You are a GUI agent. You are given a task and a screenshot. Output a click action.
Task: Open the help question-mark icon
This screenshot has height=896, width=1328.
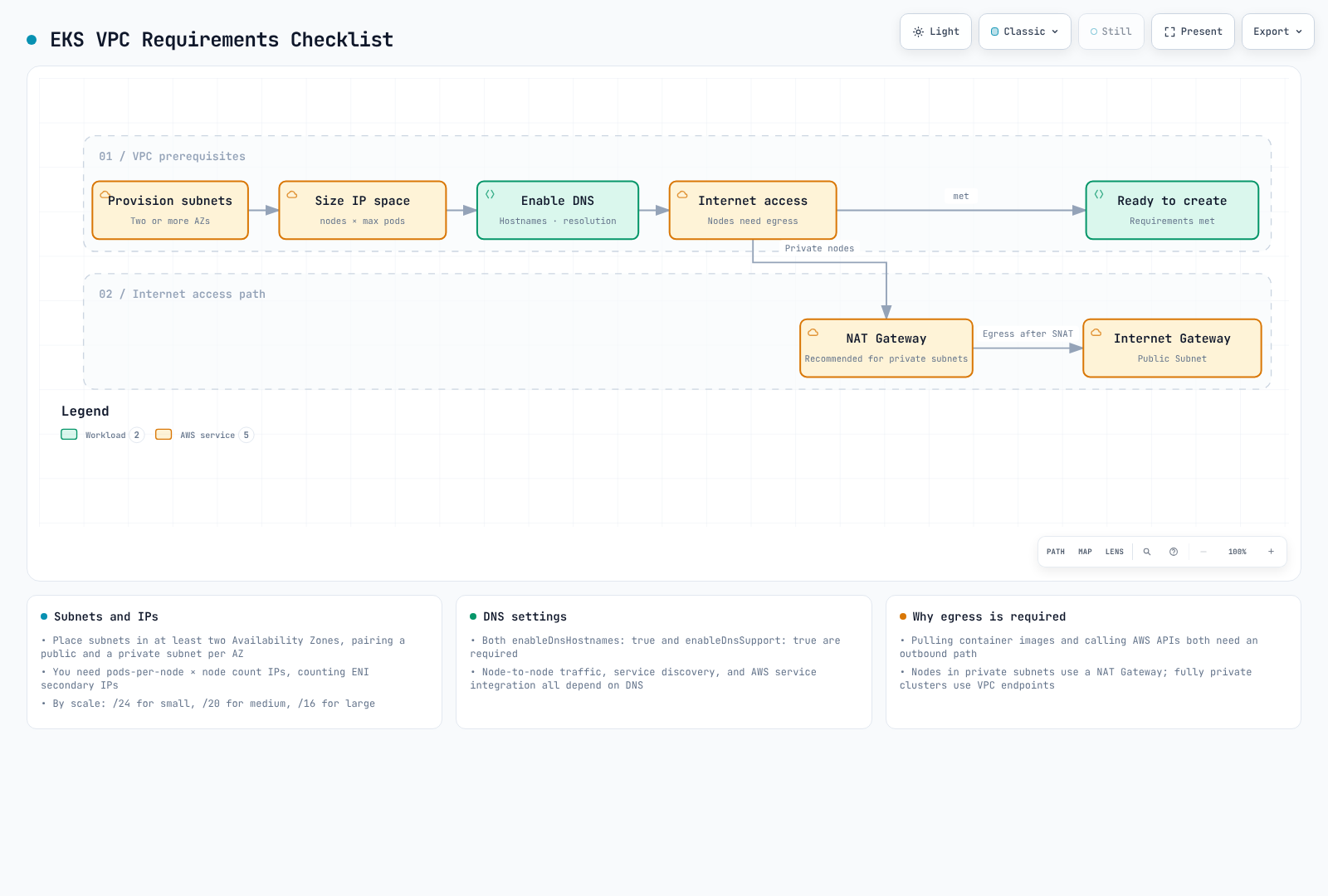pyautogui.click(x=1174, y=552)
